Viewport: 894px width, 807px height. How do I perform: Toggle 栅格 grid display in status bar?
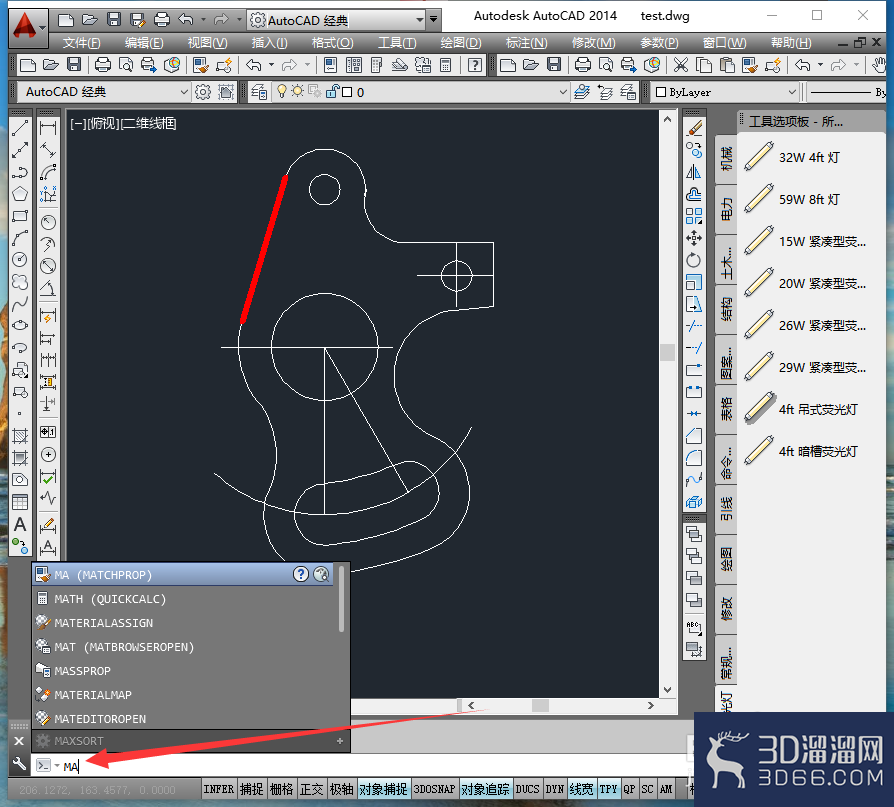point(282,789)
